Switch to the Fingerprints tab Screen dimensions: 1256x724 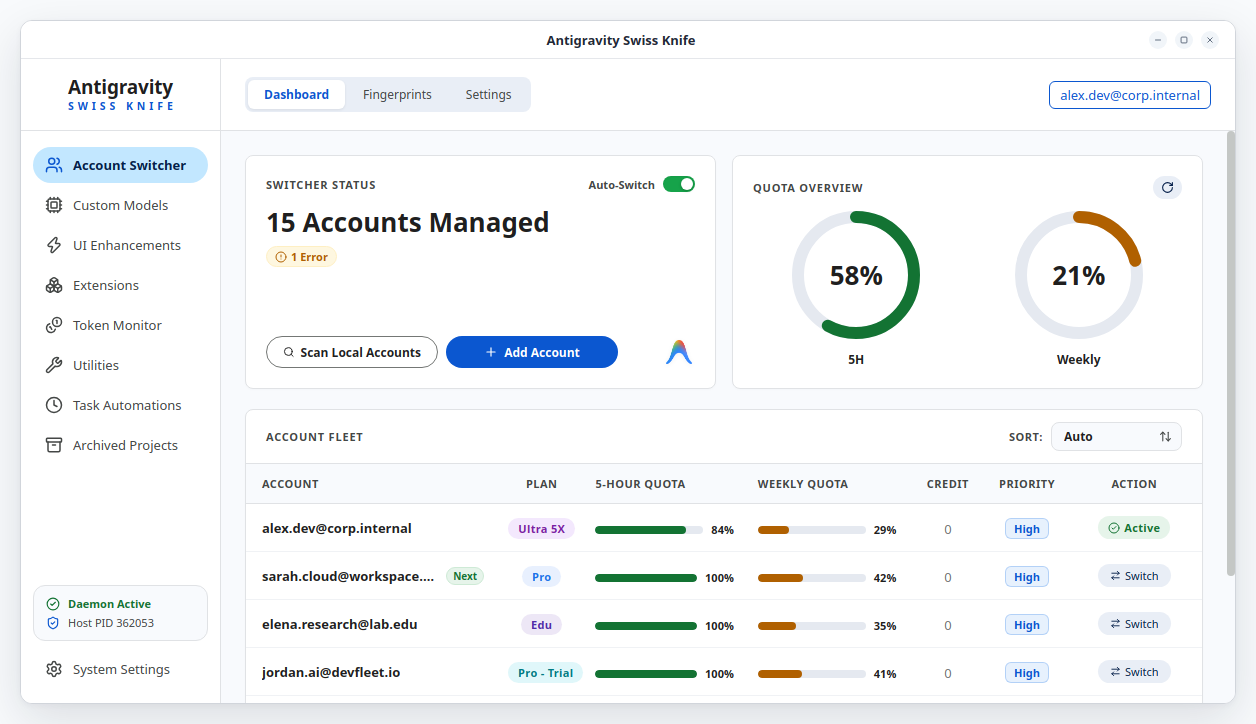397,94
